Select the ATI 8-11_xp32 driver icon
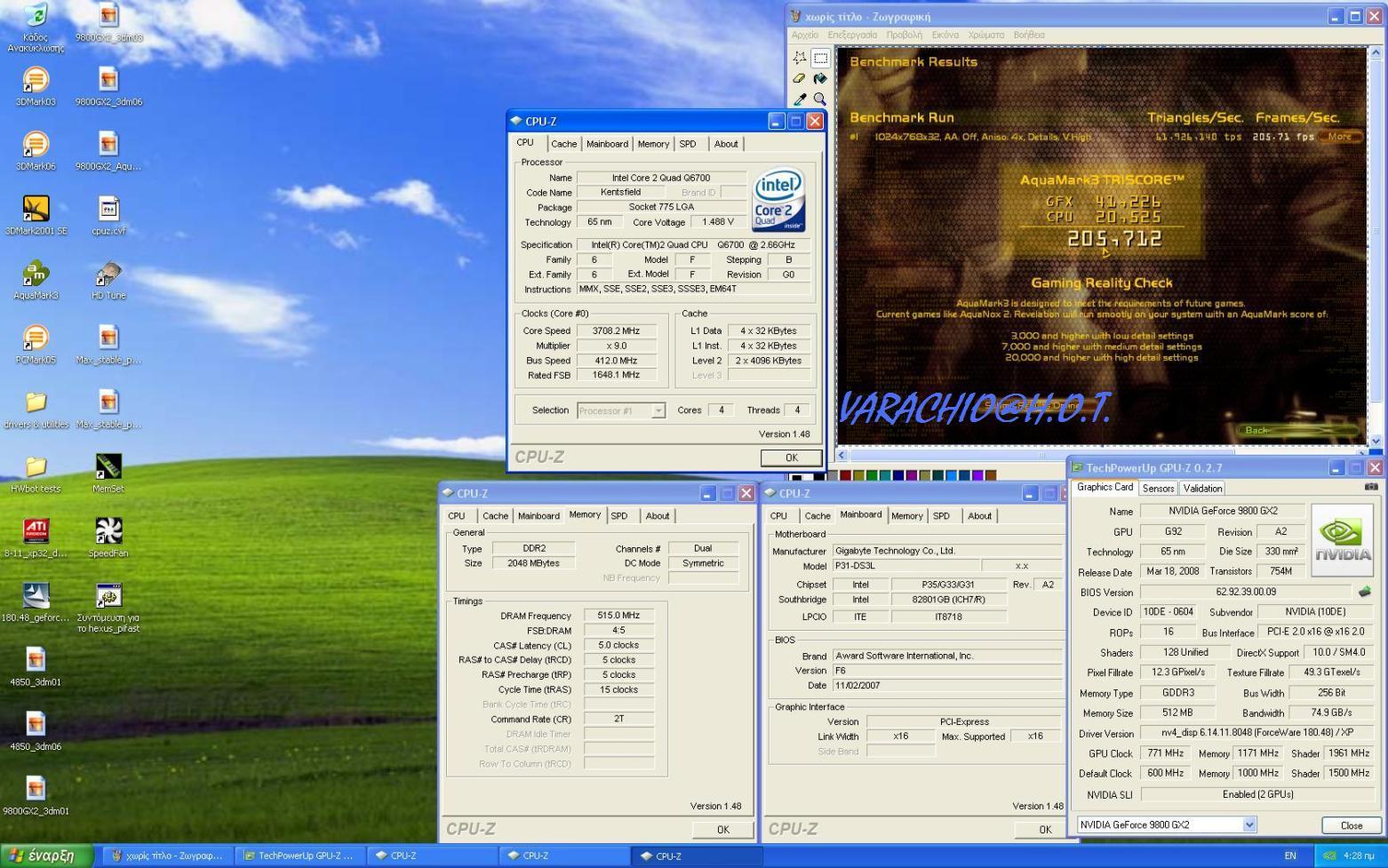1388x868 pixels. pos(36,538)
